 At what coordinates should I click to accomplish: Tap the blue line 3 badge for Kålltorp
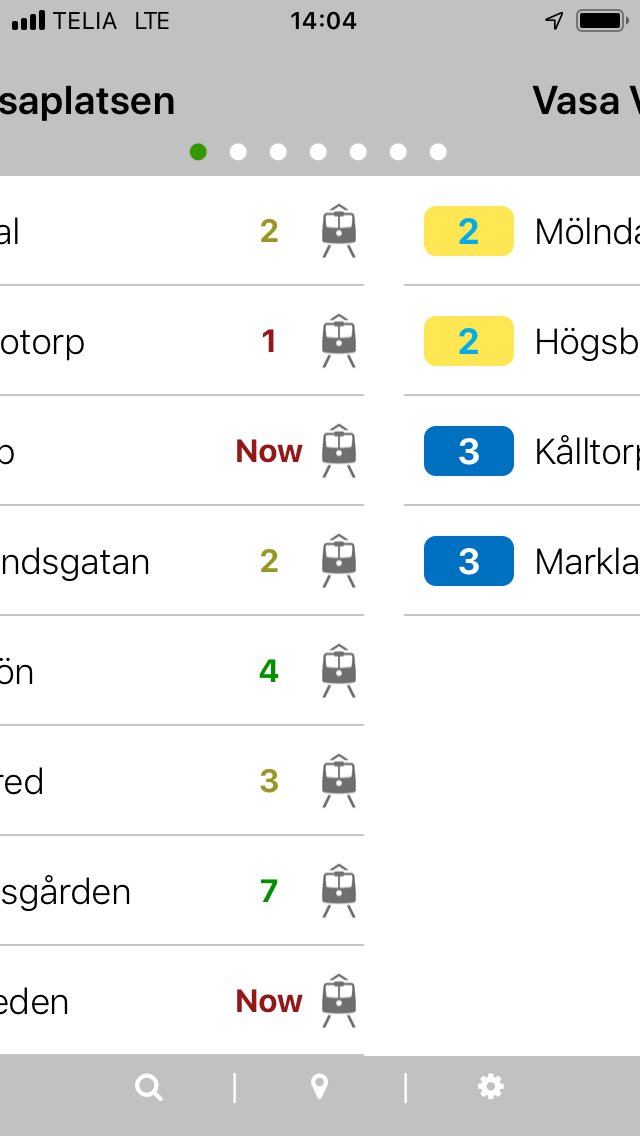(469, 451)
